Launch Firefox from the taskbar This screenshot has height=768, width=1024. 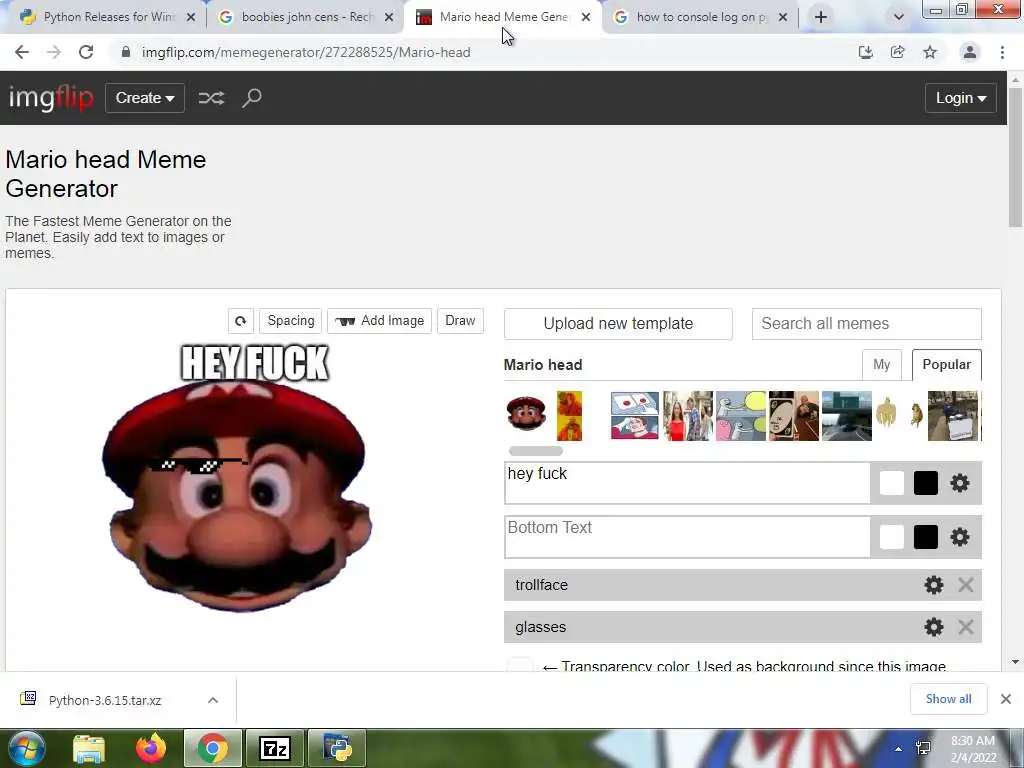click(150, 748)
